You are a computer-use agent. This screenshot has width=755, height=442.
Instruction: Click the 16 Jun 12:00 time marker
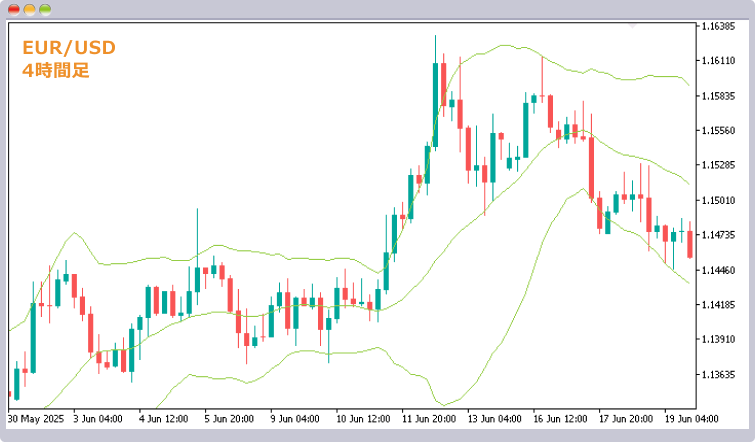(x=560, y=419)
